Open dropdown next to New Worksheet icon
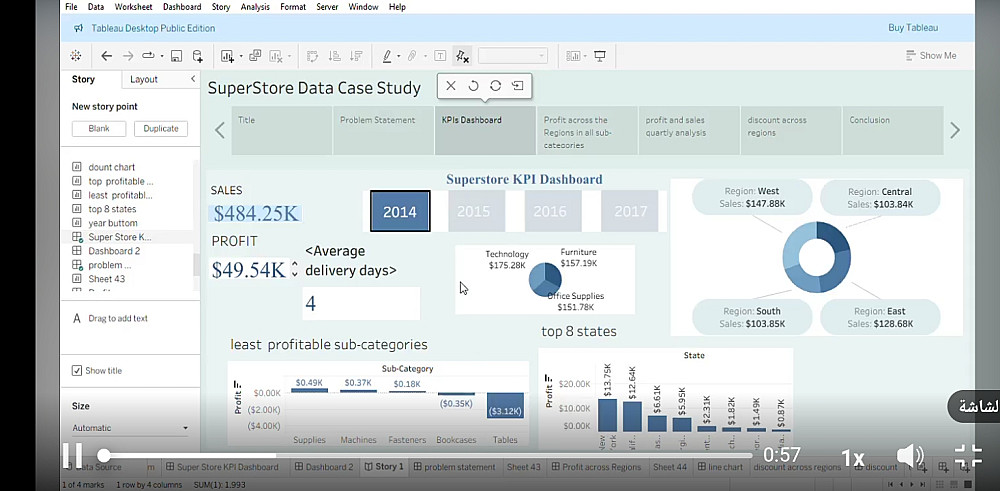 (x=241, y=56)
